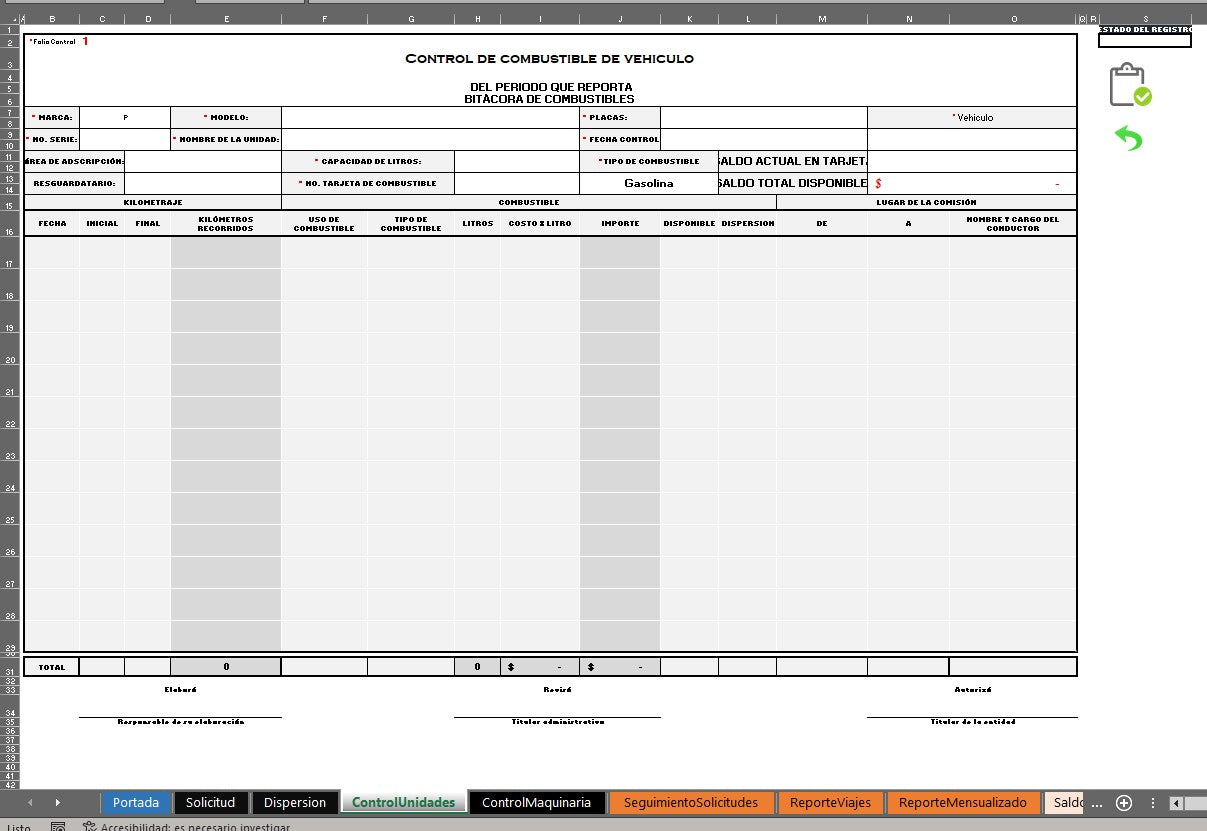1207x831 pixels.
Task: Click the COSTO X LITRO heading
Action: [540, 224]
